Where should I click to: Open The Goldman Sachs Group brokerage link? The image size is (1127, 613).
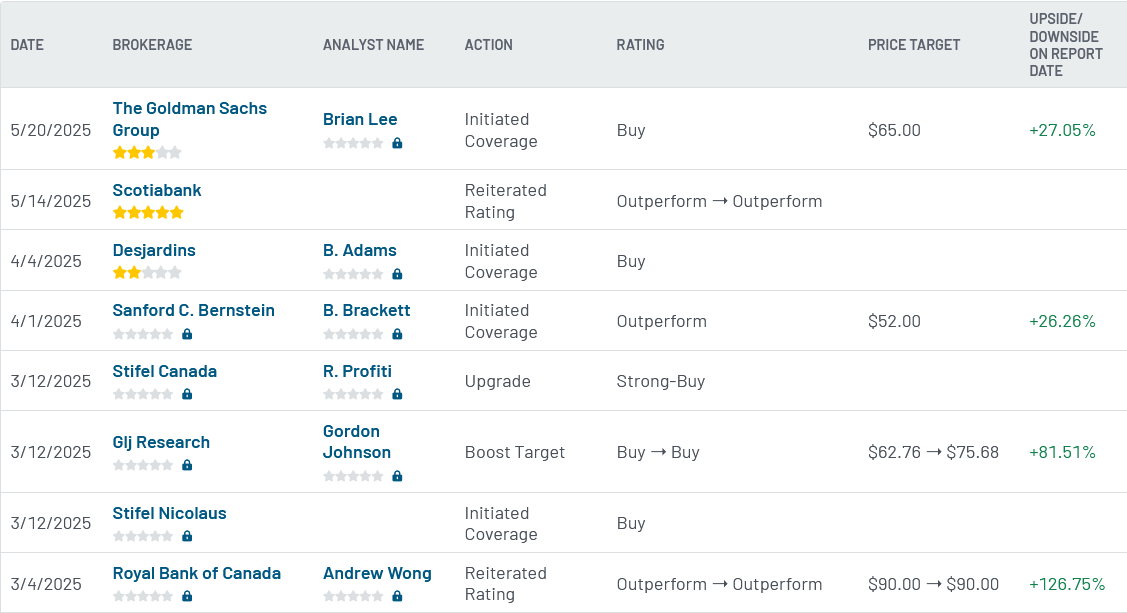pos(190,119)
